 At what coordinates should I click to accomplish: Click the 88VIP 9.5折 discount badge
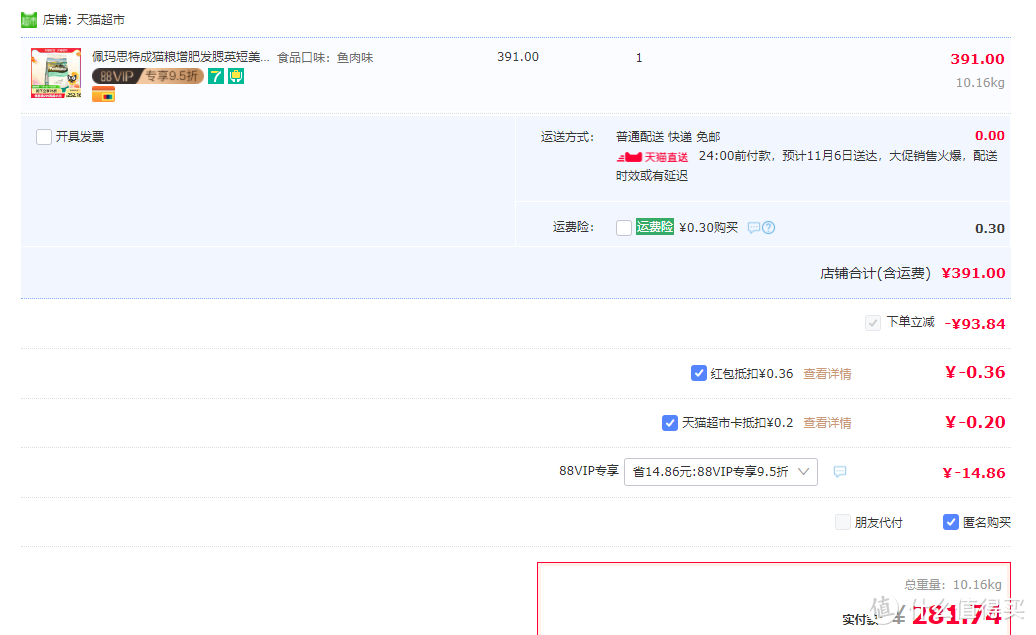coord(147,76)
